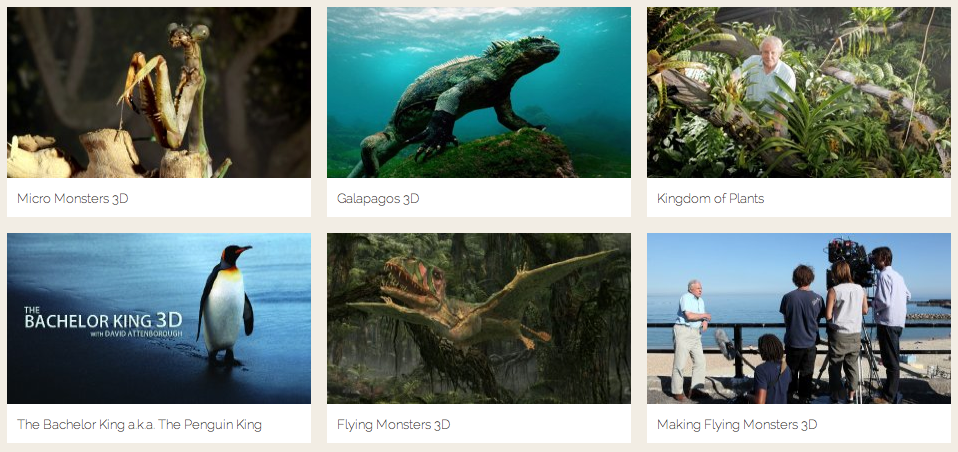
Task: Open the Galapagos 3D title link
Action: 378,199
